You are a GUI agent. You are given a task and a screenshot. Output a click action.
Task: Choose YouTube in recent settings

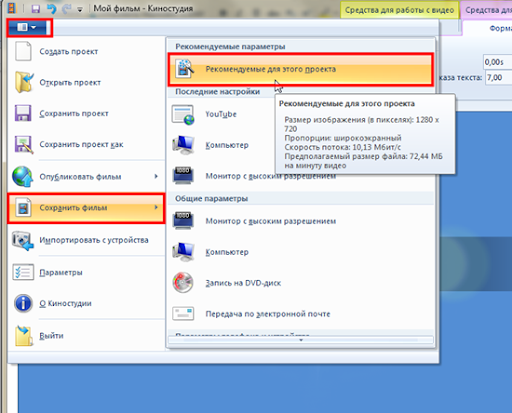pyautogui.click(x=222, y=114)
